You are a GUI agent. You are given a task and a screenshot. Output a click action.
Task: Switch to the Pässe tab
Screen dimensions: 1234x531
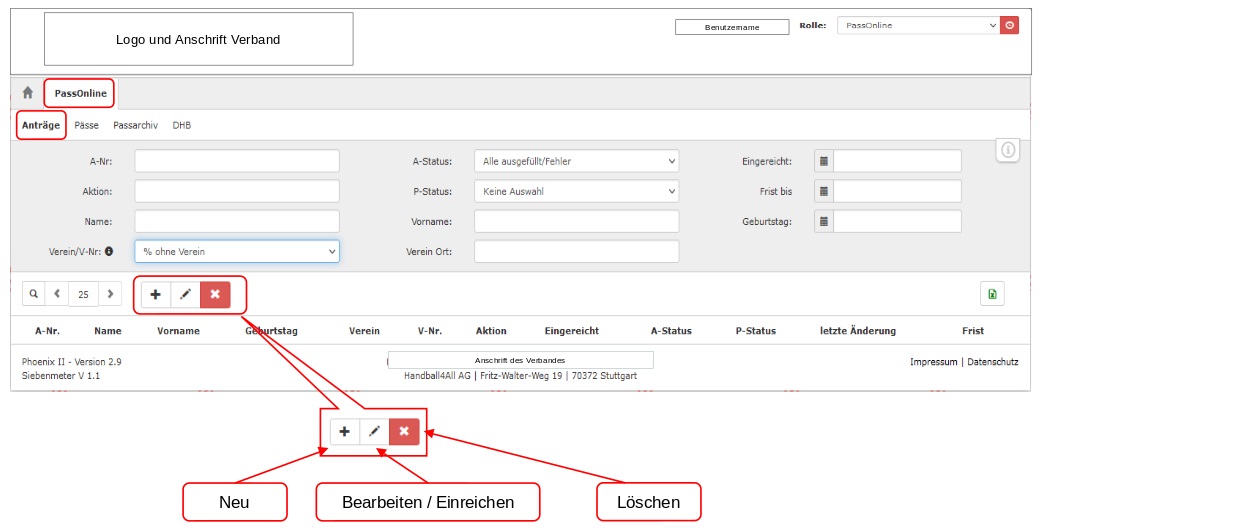[87, 126]
